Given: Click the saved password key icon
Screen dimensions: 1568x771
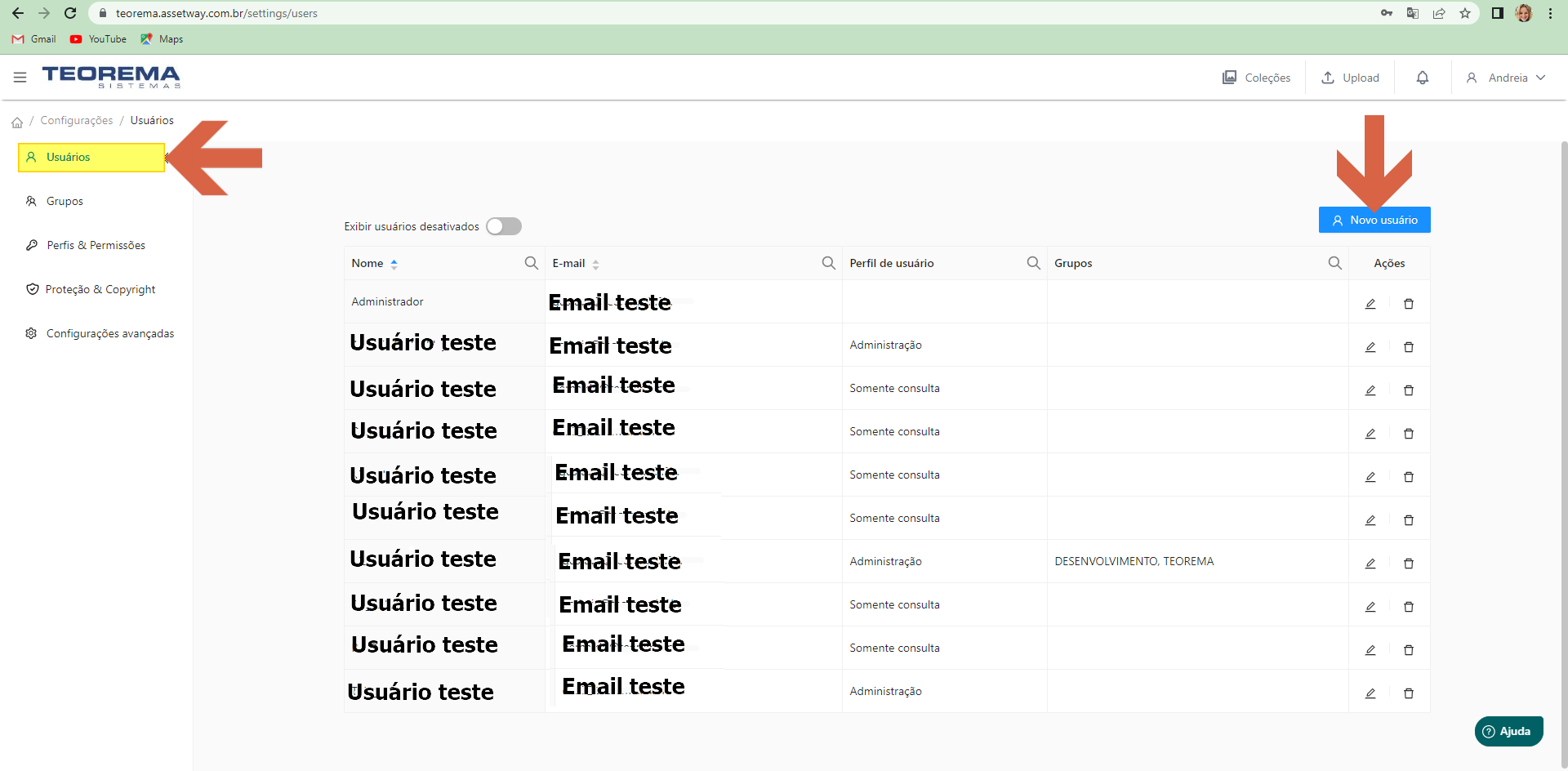Looking at the screenshot, I should pyautogui.click(x=1387, y=13).
